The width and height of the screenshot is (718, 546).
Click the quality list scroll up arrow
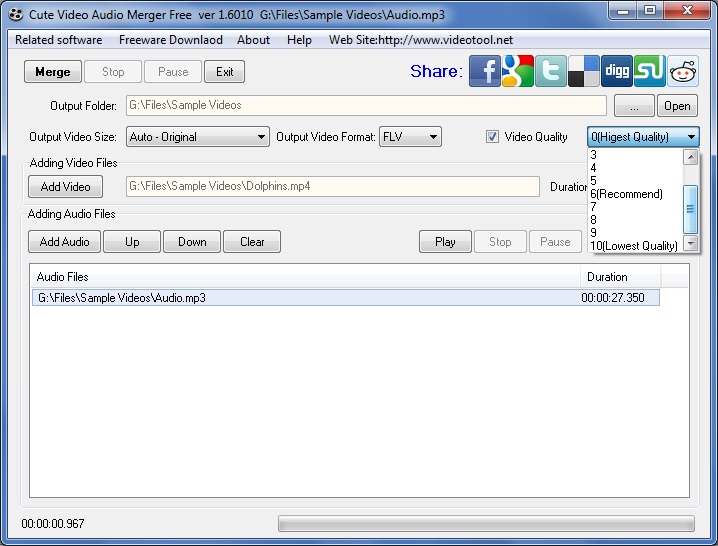pos(691,157)
